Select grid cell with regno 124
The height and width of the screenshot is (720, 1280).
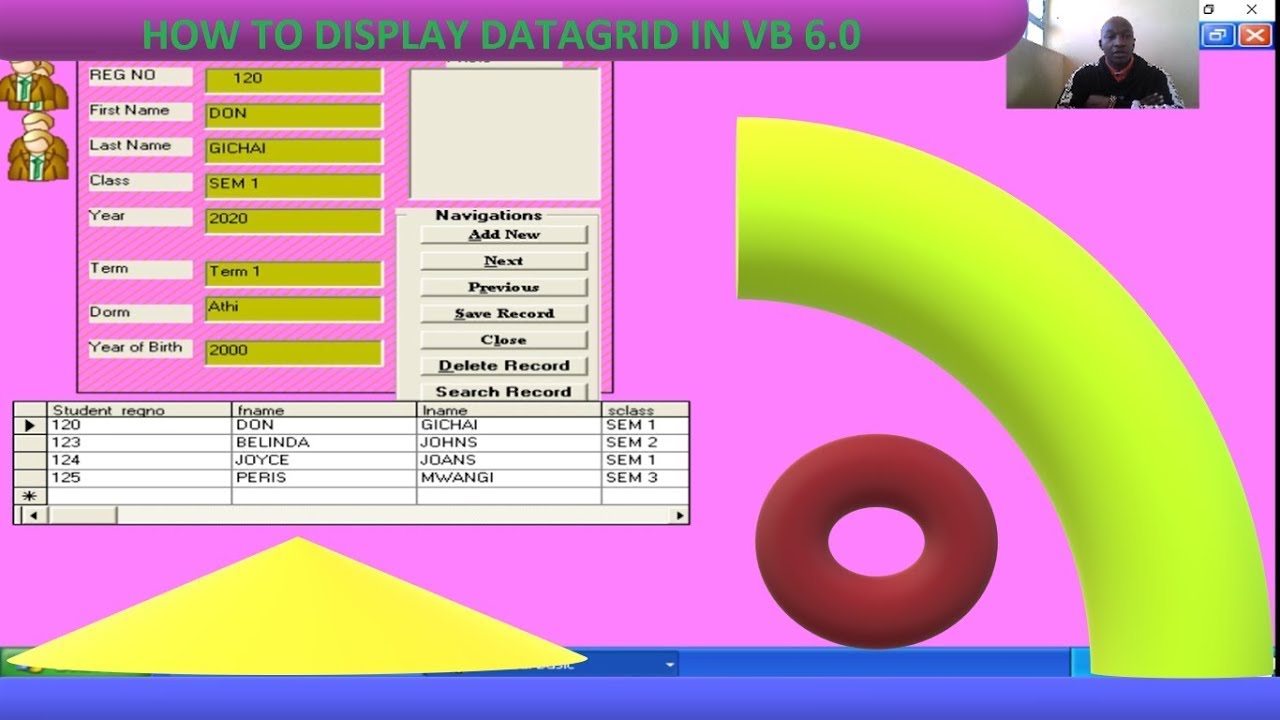pyautogui.click(x=139, y=460)
